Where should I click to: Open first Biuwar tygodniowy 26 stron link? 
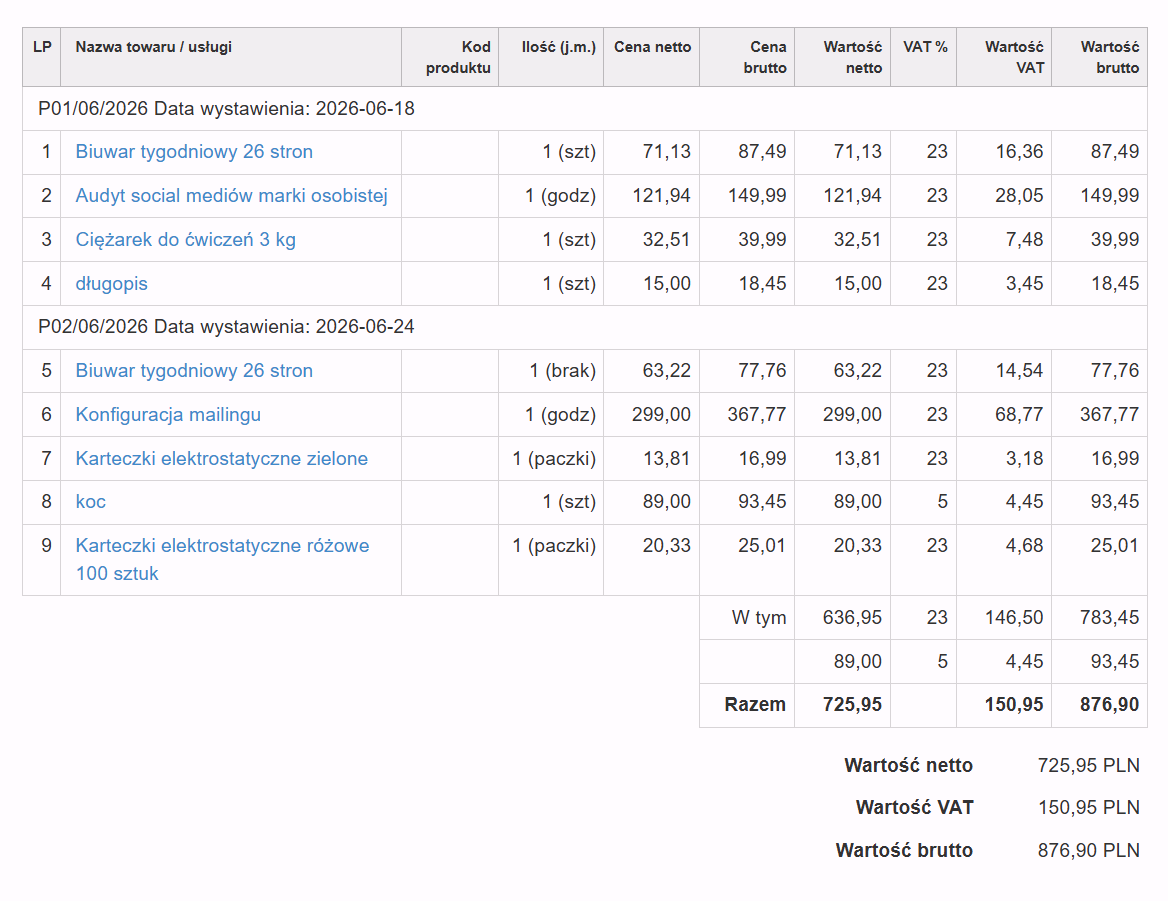[194, 152]
